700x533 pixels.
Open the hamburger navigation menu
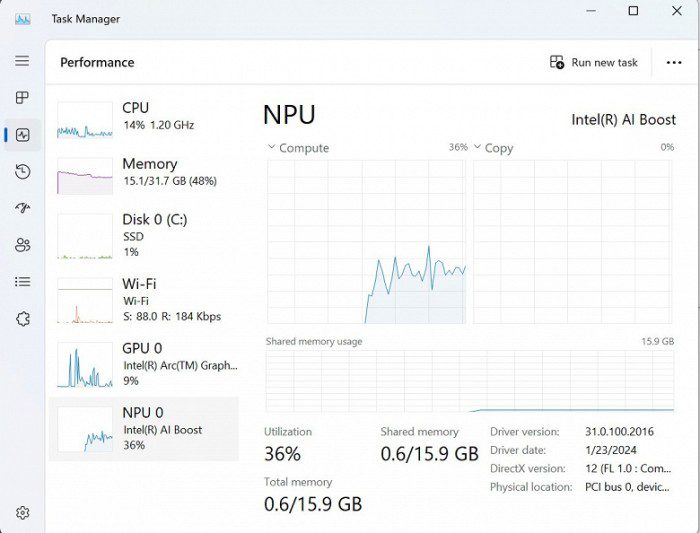click(22, 61)
